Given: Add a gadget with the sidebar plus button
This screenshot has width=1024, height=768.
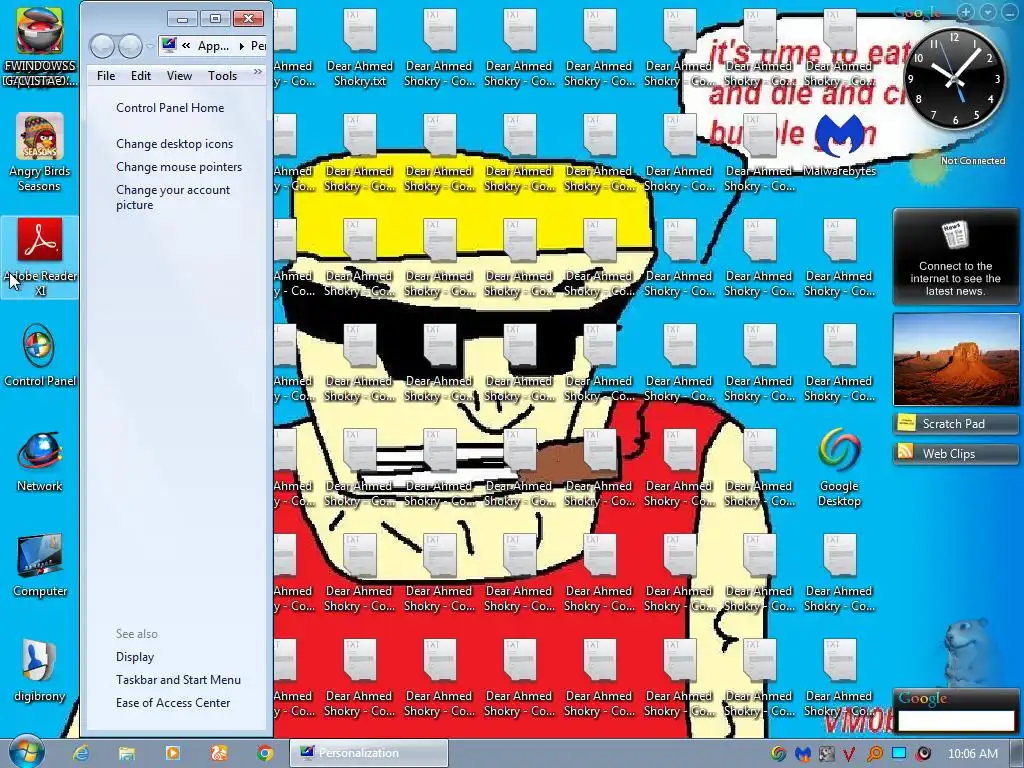Looking at the screenshot, I should (966, 12).
